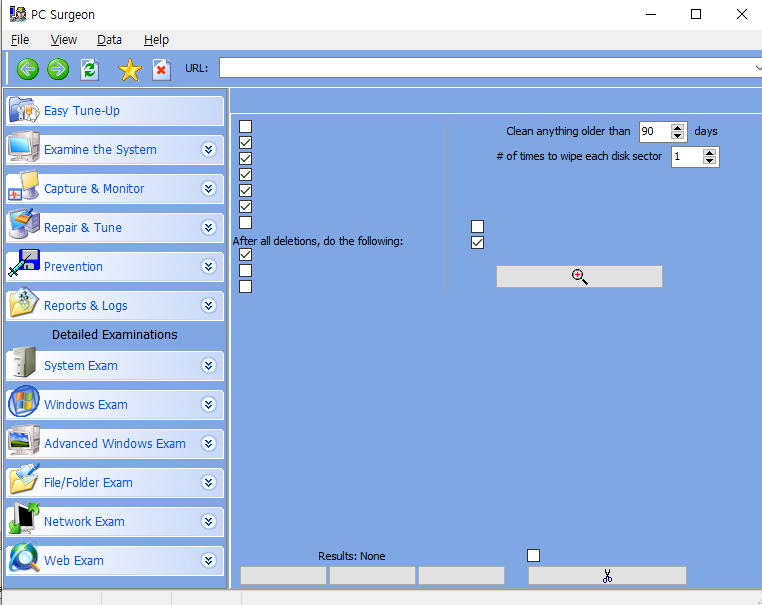Uncheck the box directly below 'After all deletions' label
The image size is (762, 605).
[245, 255]
